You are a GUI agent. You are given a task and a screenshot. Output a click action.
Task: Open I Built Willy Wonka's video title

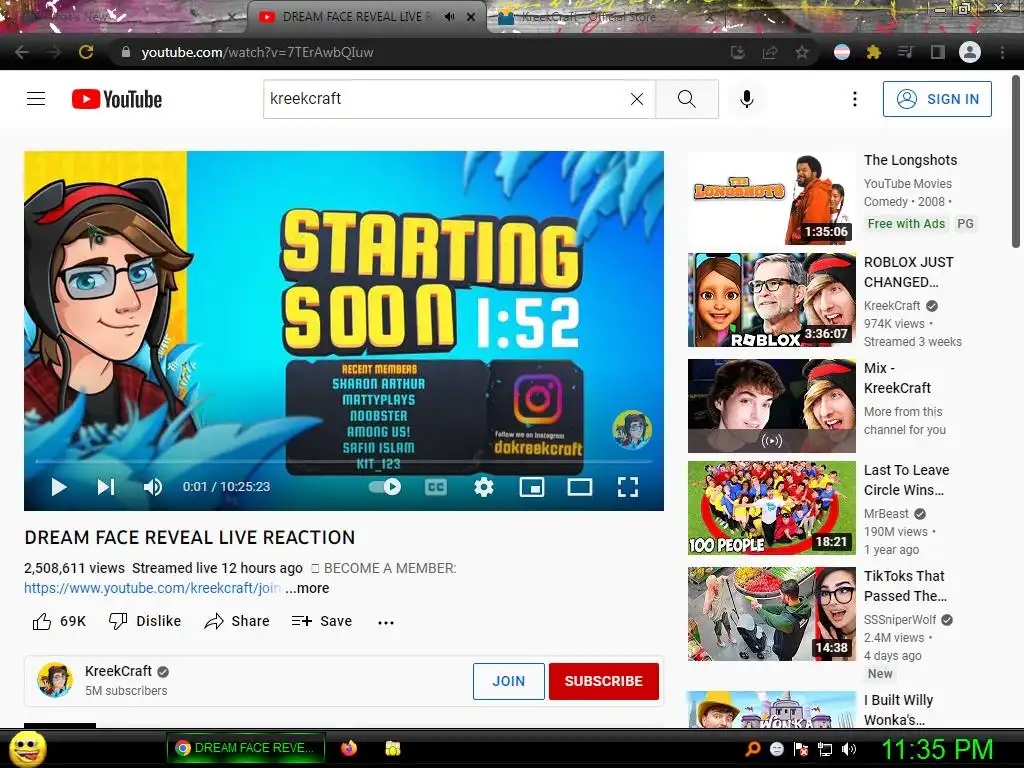(898, 710)
